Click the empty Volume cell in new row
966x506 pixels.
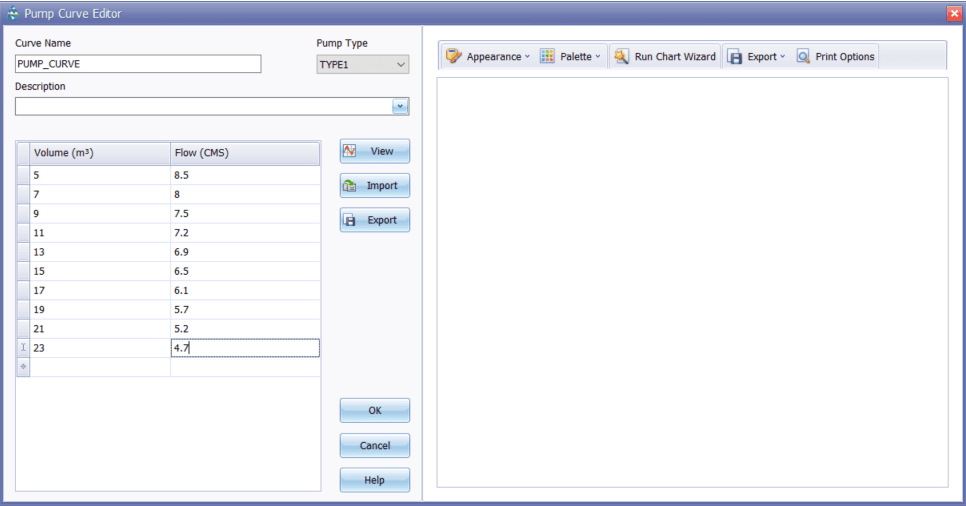pos(100,367)
